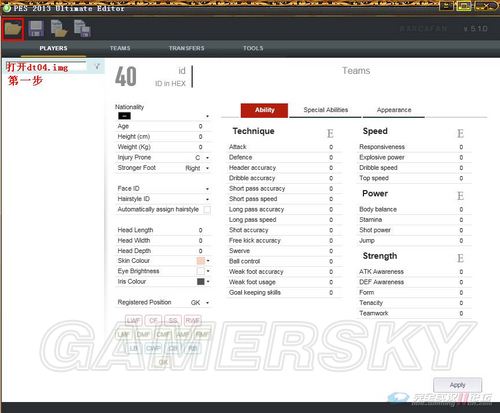
Task: Click the Goal keeping skills value
Action: 331,293
